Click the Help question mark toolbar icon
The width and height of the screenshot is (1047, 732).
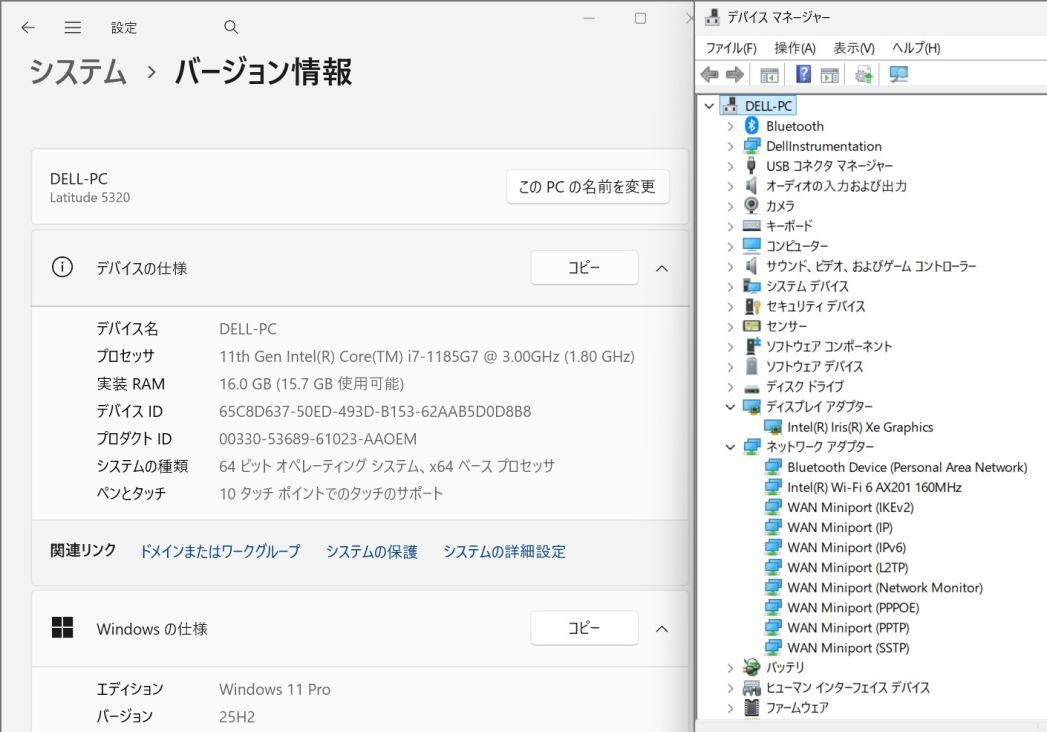coord(802,74)
